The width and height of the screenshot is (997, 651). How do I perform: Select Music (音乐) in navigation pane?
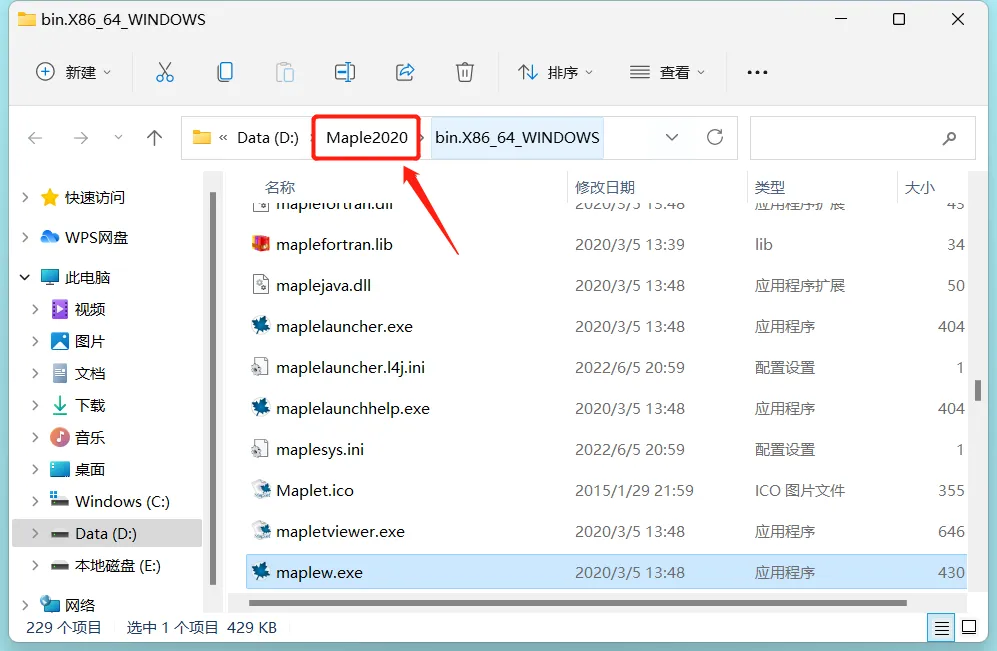90,437
